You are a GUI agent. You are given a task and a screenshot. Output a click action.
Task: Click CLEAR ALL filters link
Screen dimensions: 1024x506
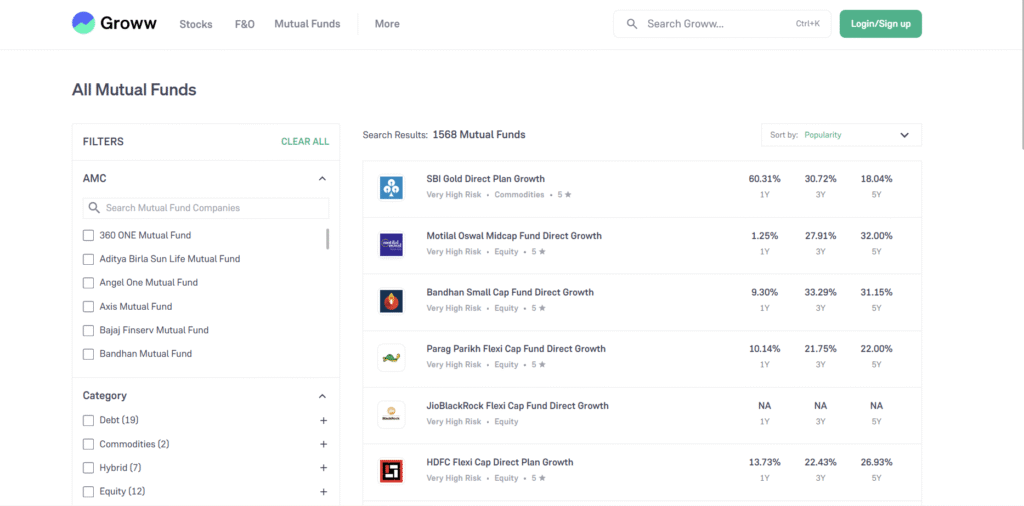pos(305,142)
